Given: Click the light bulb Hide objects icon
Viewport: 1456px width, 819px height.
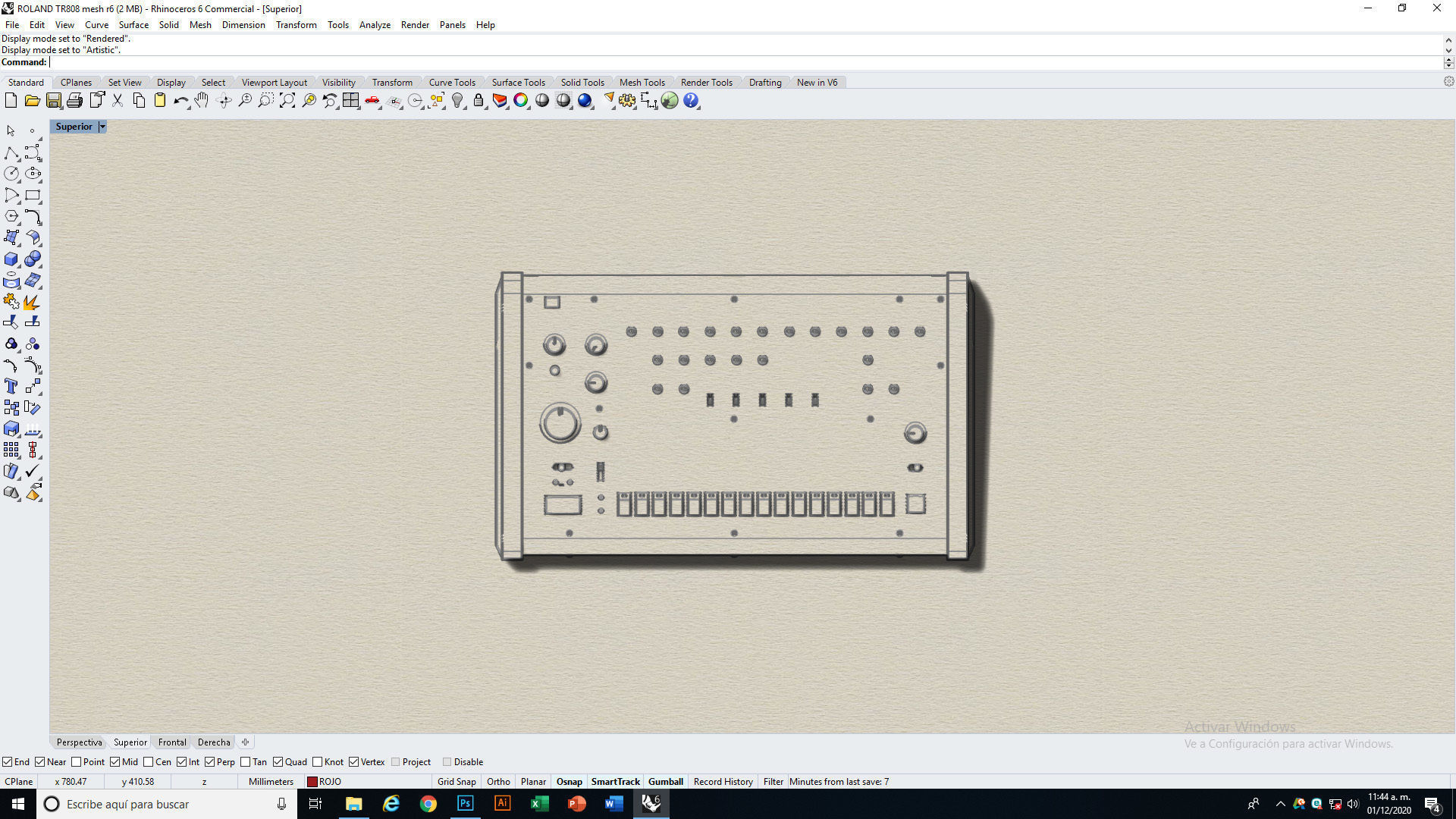Looking at the screenshot, I should click(457, 100).
